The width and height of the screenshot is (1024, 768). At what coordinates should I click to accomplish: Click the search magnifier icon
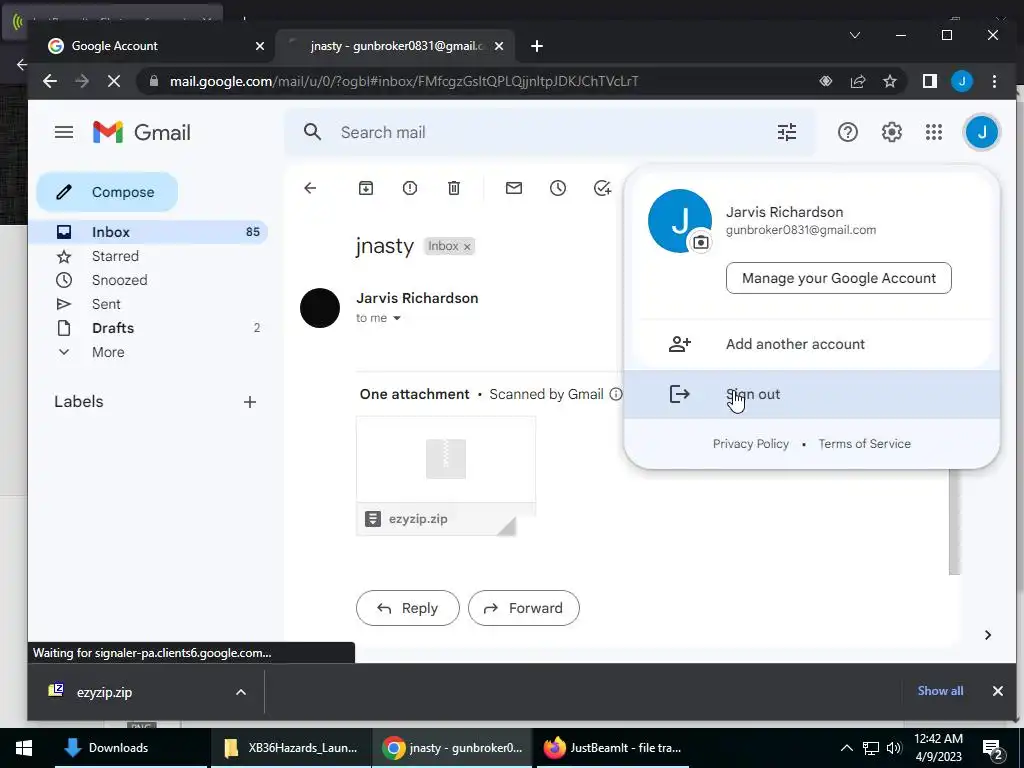click(x=312, y=133)
